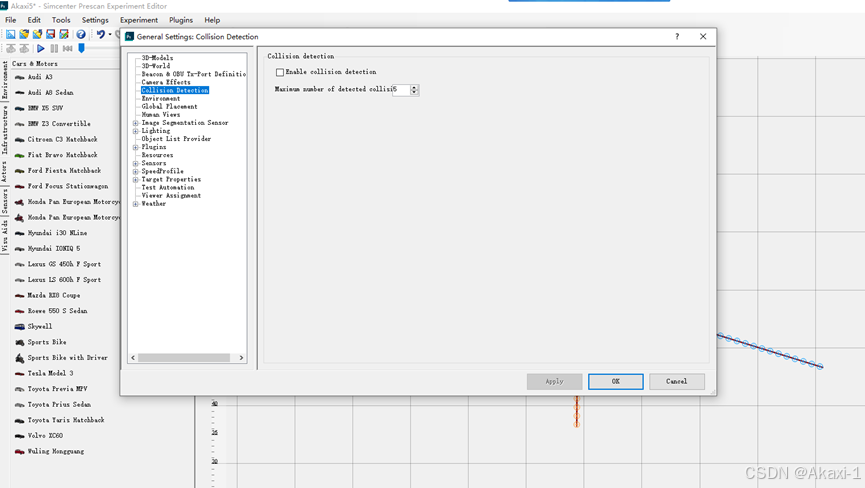Select the Ford Focus Stationwagon icon

(x=19, y=186)
